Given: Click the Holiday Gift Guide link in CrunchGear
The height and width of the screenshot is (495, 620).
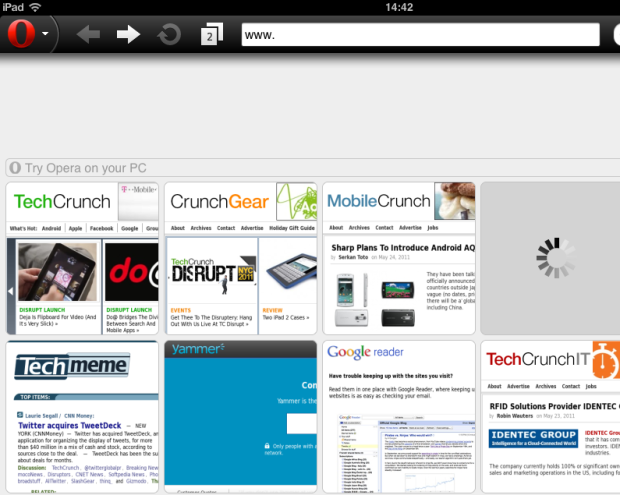Looking at the screenshot, I should click(292, 228).
